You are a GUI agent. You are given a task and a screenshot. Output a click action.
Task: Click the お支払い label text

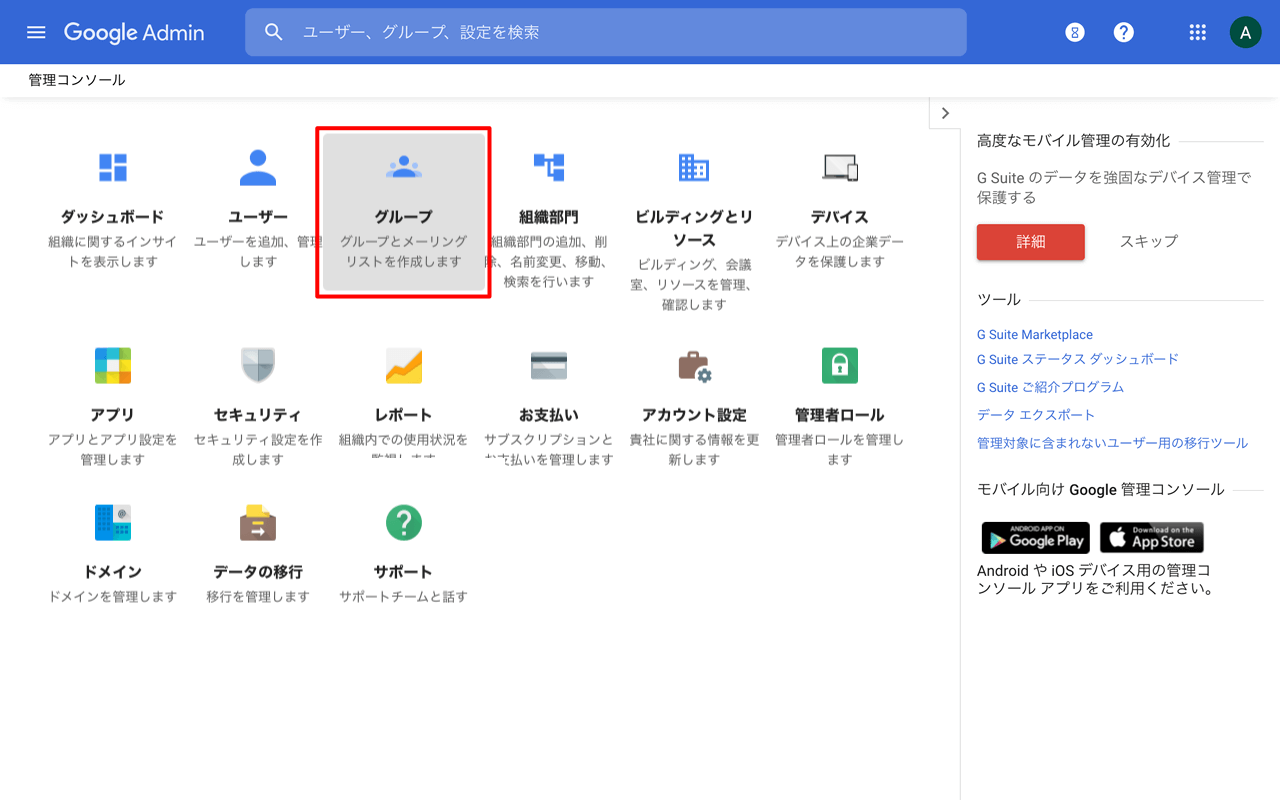549,415
